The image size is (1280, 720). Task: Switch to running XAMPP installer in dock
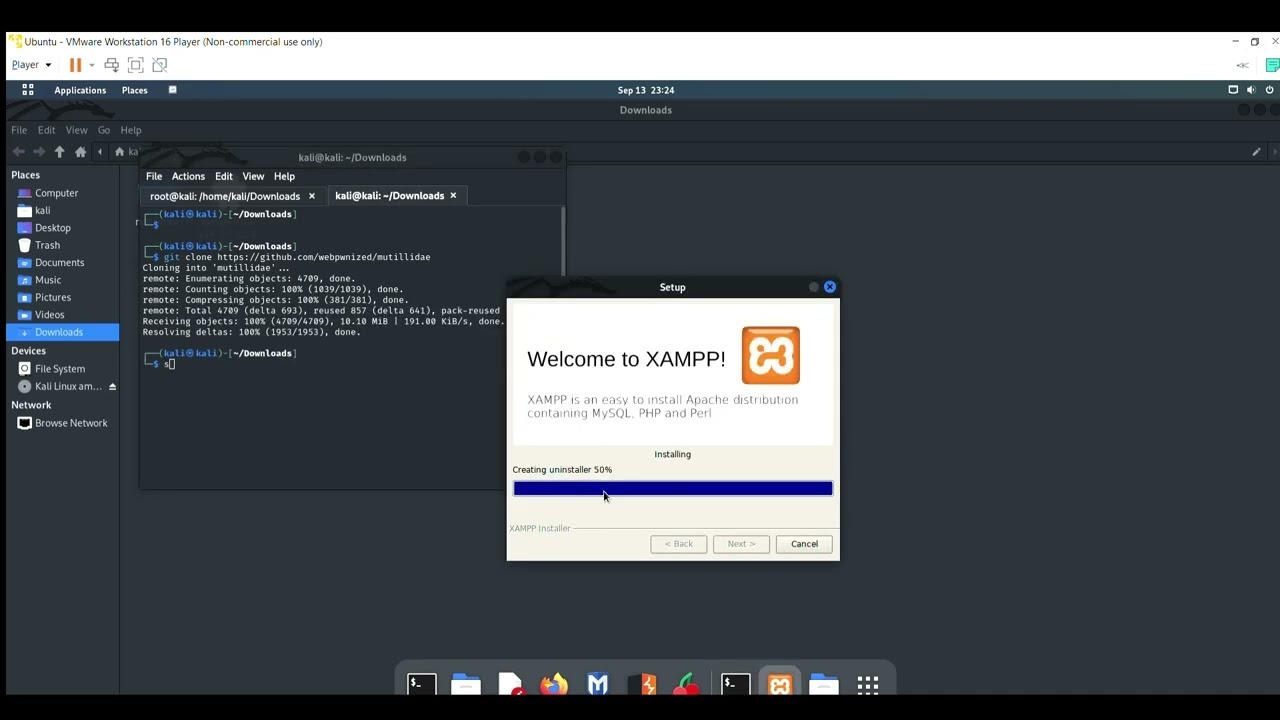tap(780, 685)
